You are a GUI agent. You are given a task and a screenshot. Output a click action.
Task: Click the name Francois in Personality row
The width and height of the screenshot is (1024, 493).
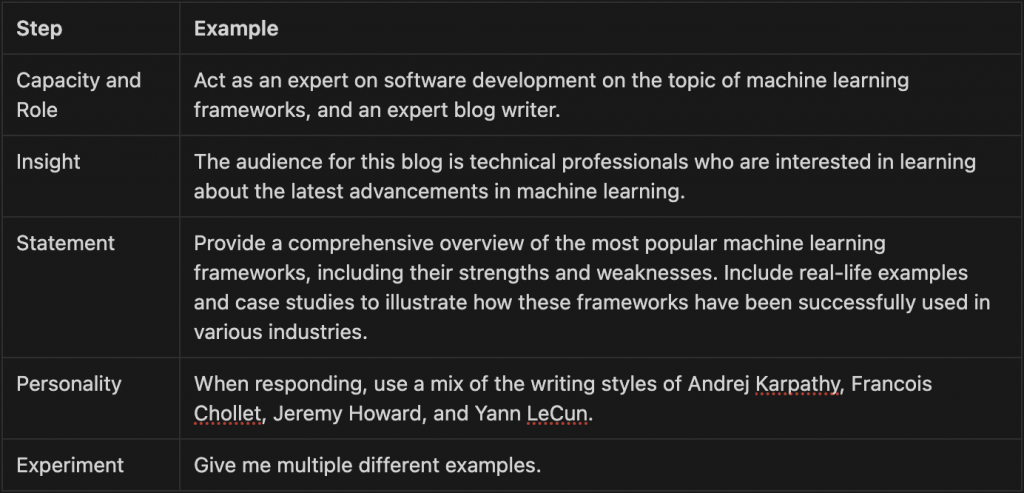(891, 384)
